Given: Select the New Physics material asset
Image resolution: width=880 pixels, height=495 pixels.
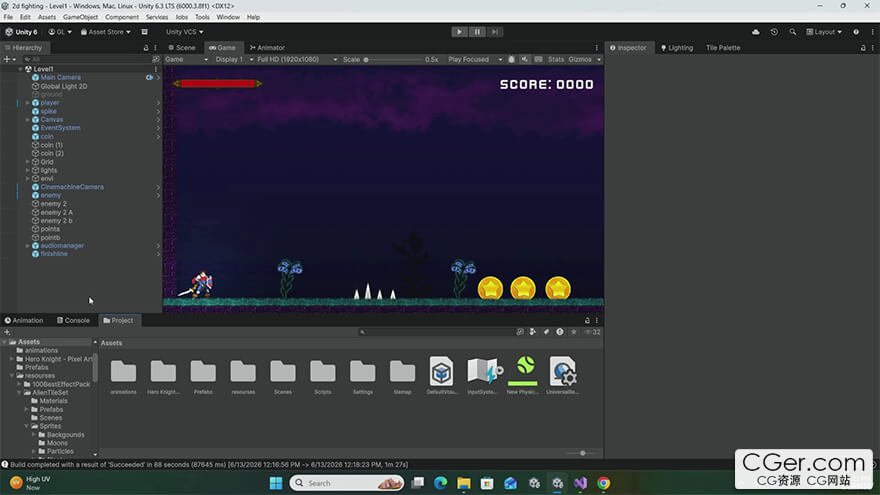Looking at the screenshot, I should click(x=522, y=375).
